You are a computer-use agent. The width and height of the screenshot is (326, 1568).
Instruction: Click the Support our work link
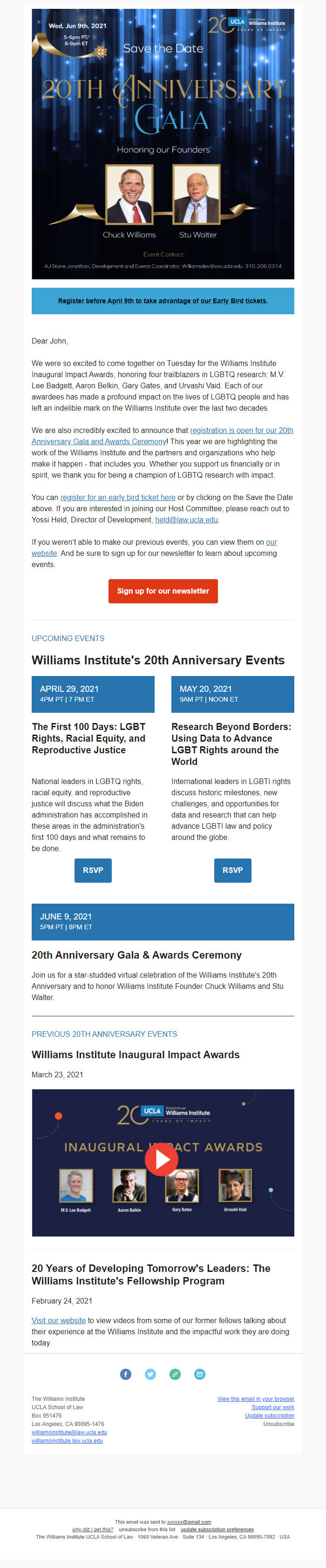click(x=274, y=1407)
